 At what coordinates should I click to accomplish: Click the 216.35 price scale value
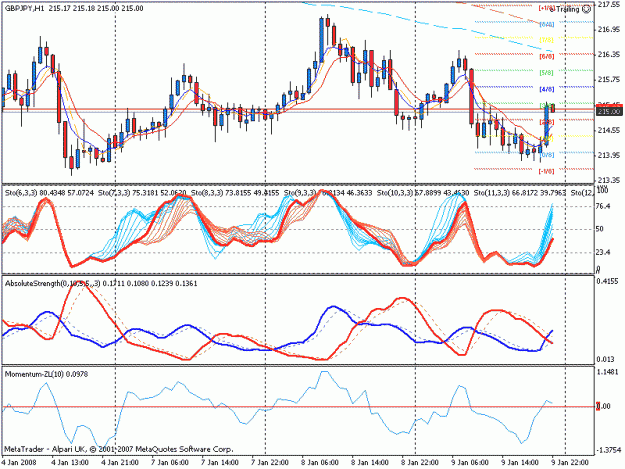[609, 54]
